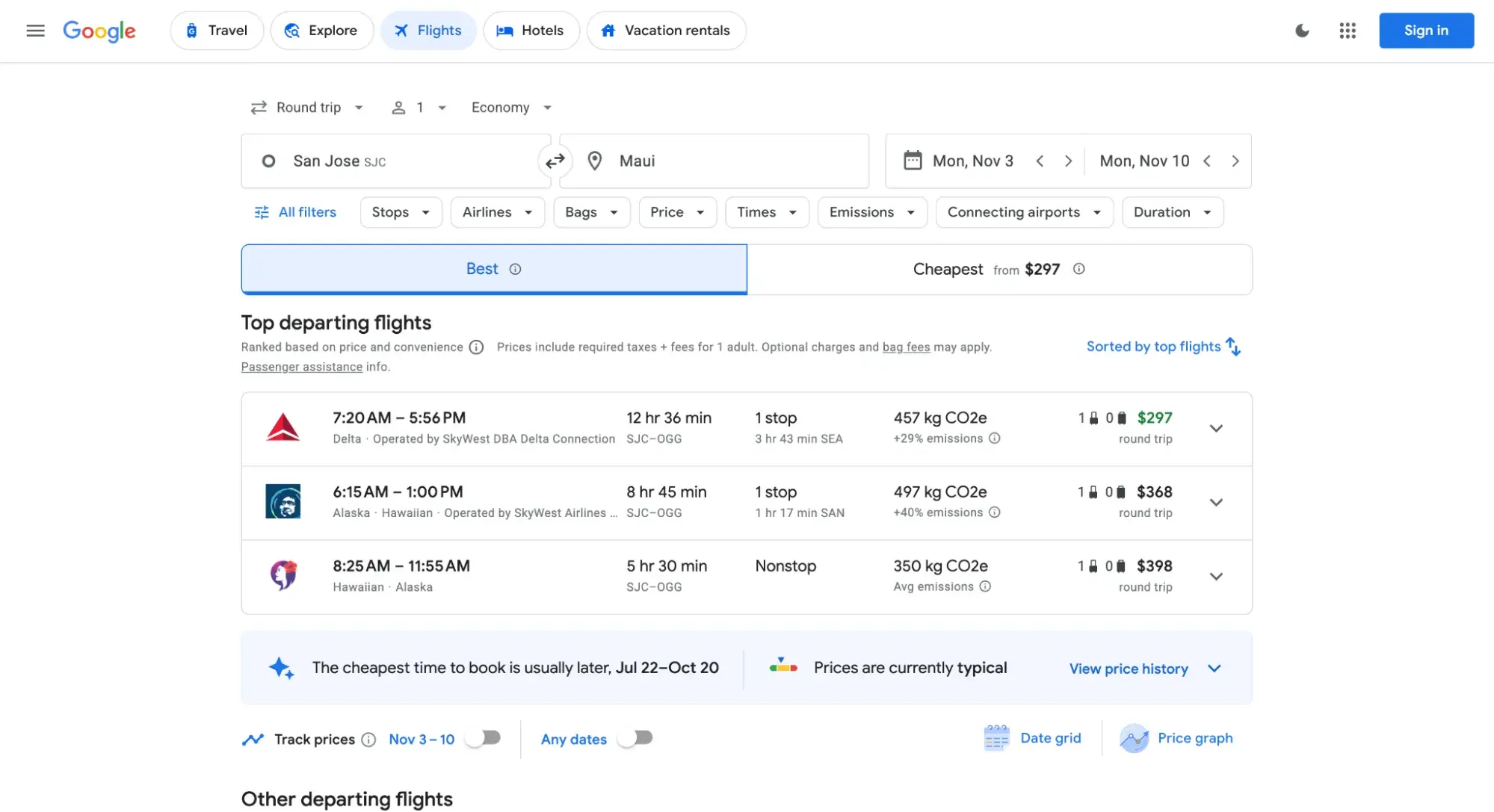Expand the $368 Alaska flight details

[x=1216, y=503]
